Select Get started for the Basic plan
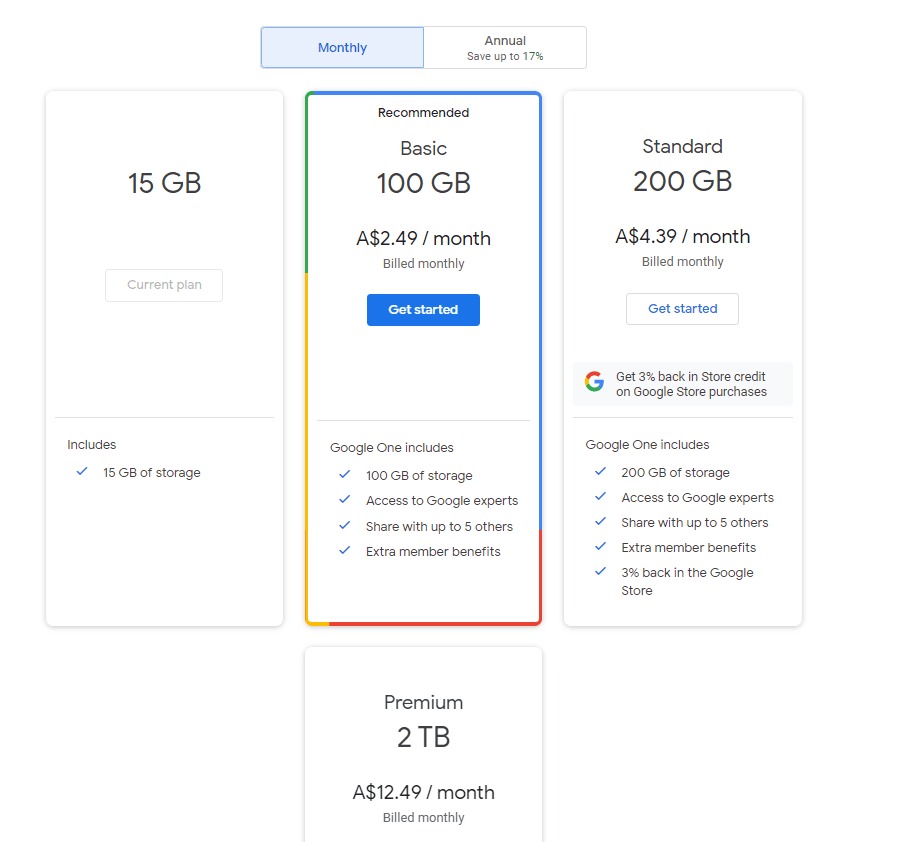The height and width of the screenshot is (842, 902). [423, 309]
